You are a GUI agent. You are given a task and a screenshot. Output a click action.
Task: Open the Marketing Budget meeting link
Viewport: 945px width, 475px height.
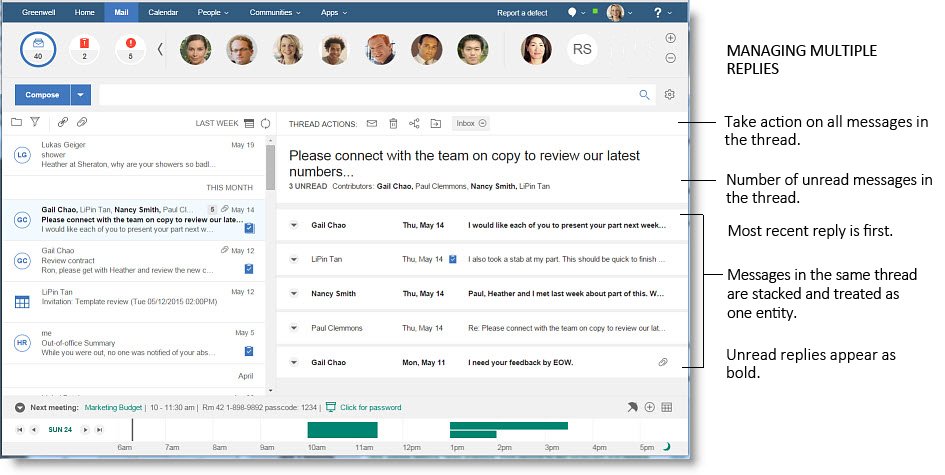pos(113,407)
